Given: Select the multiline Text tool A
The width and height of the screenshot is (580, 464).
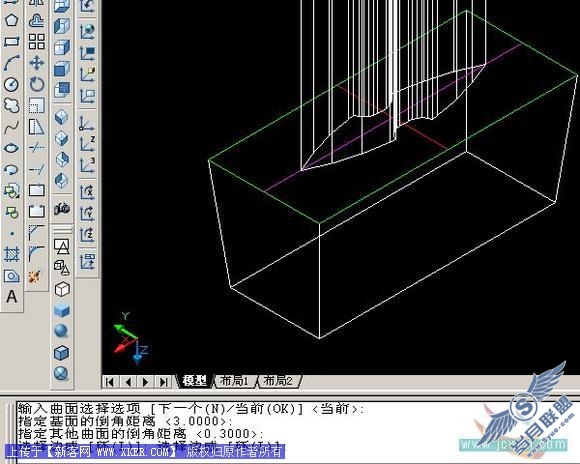Looking at the screenshot, I should [11, 297].
